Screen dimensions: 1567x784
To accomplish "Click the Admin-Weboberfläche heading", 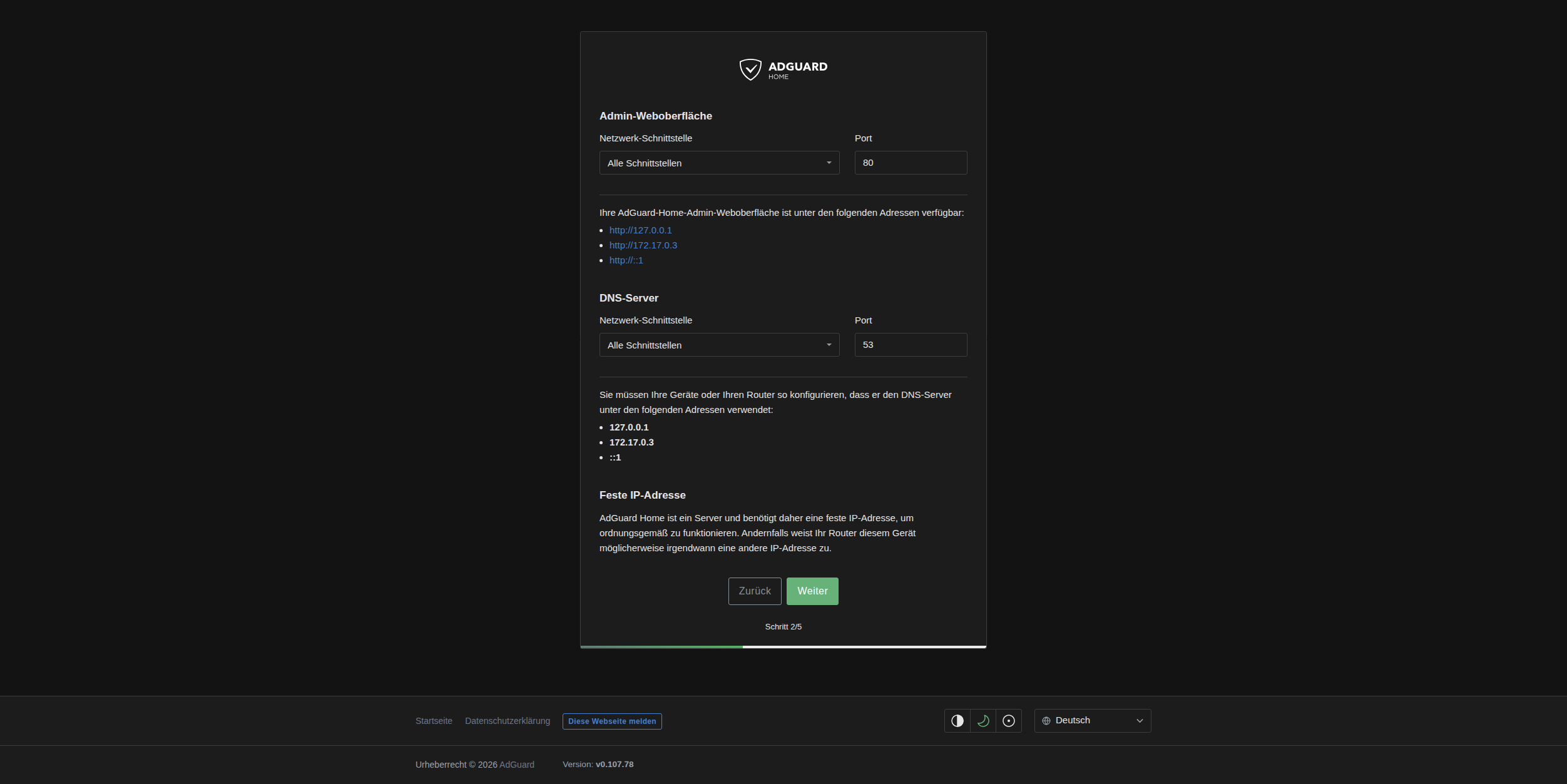I will (x=656, y=116).
